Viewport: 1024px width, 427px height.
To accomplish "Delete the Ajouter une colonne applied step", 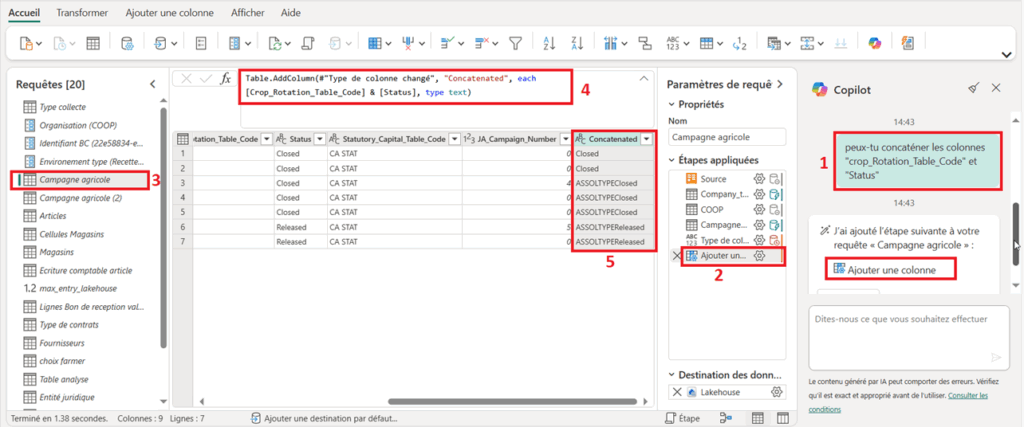I will point(677,256).
